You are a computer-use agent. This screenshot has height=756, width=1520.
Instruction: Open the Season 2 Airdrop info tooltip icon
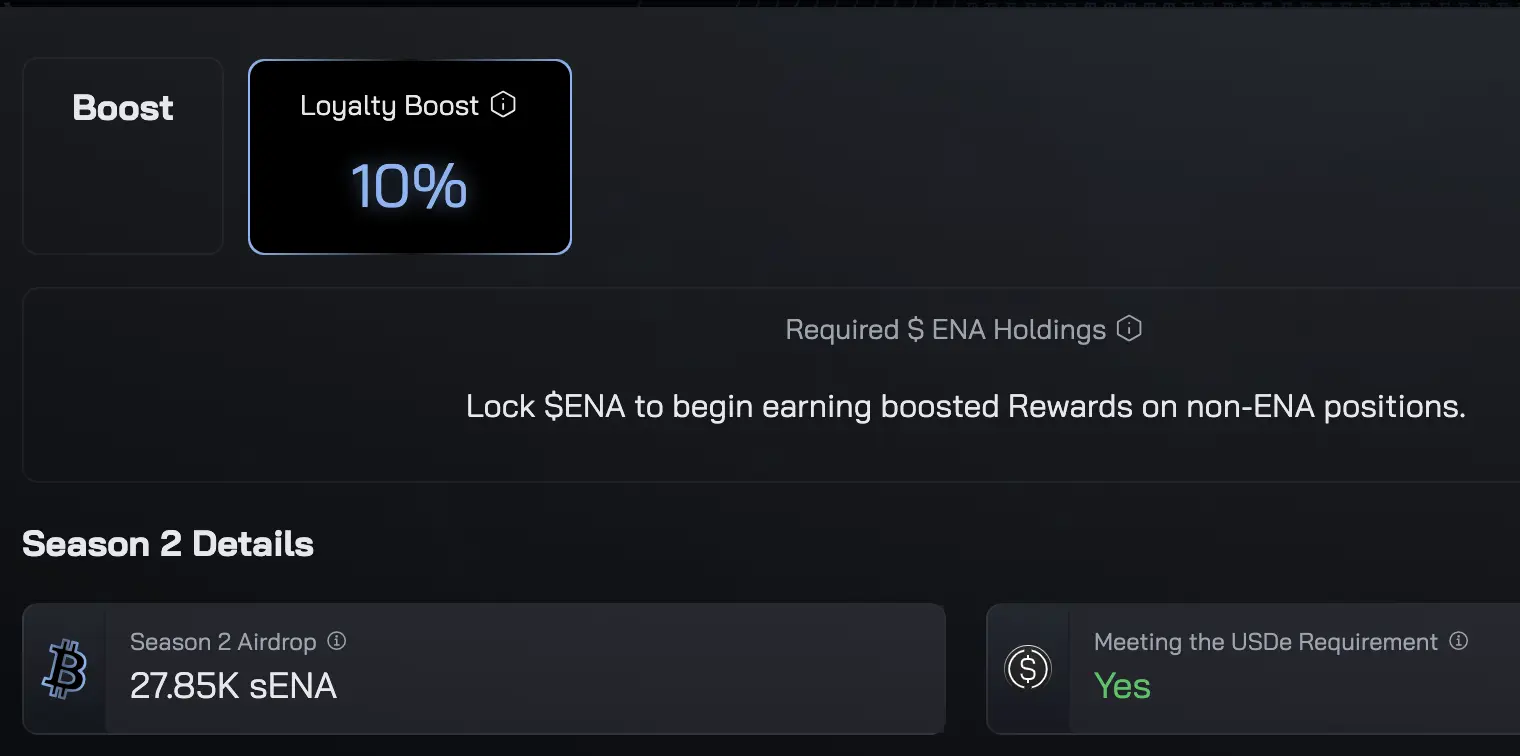[x=337, y=641]
